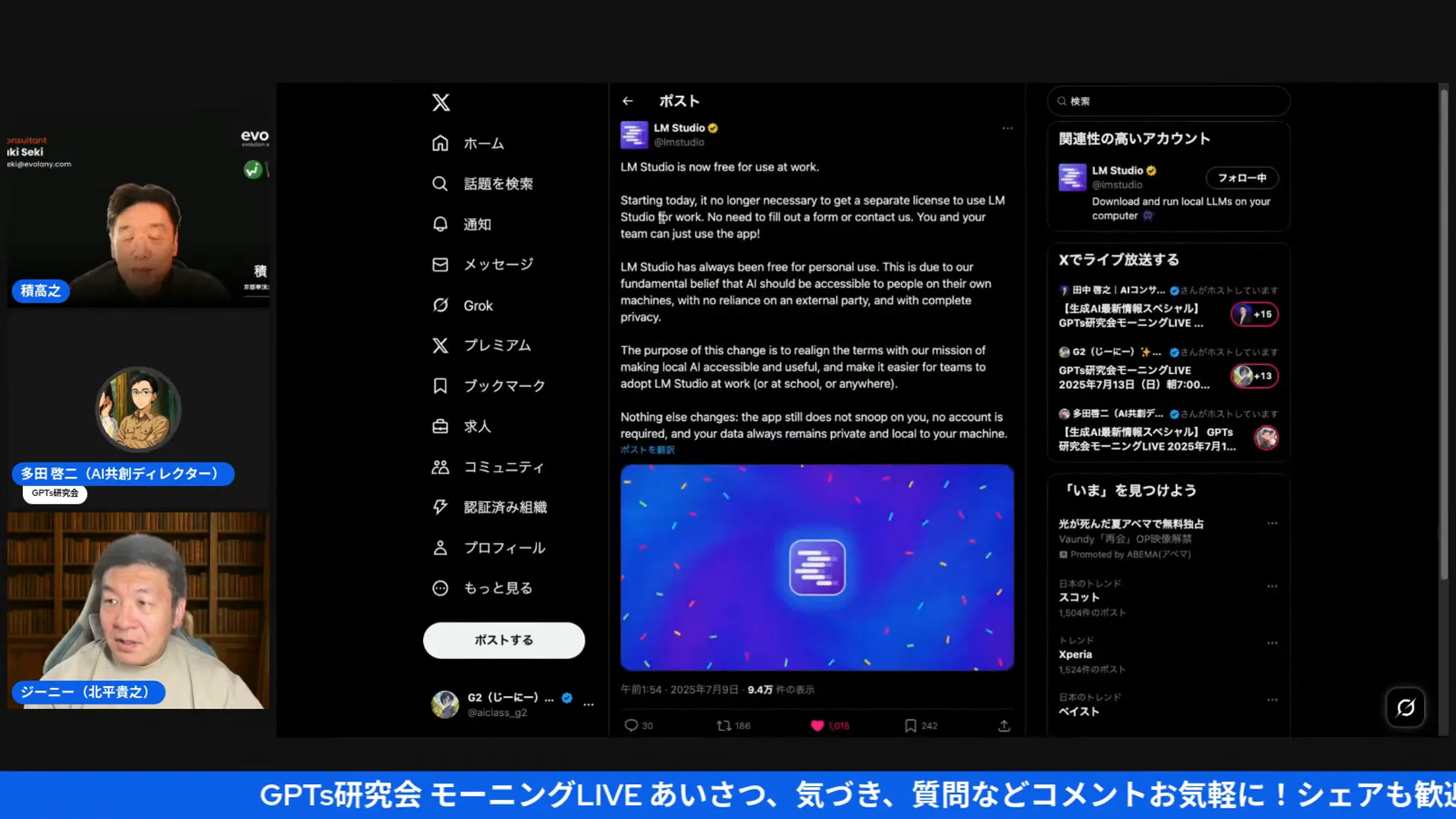
Task: Select ホーム in navigation menu
Action: (484, 143)
